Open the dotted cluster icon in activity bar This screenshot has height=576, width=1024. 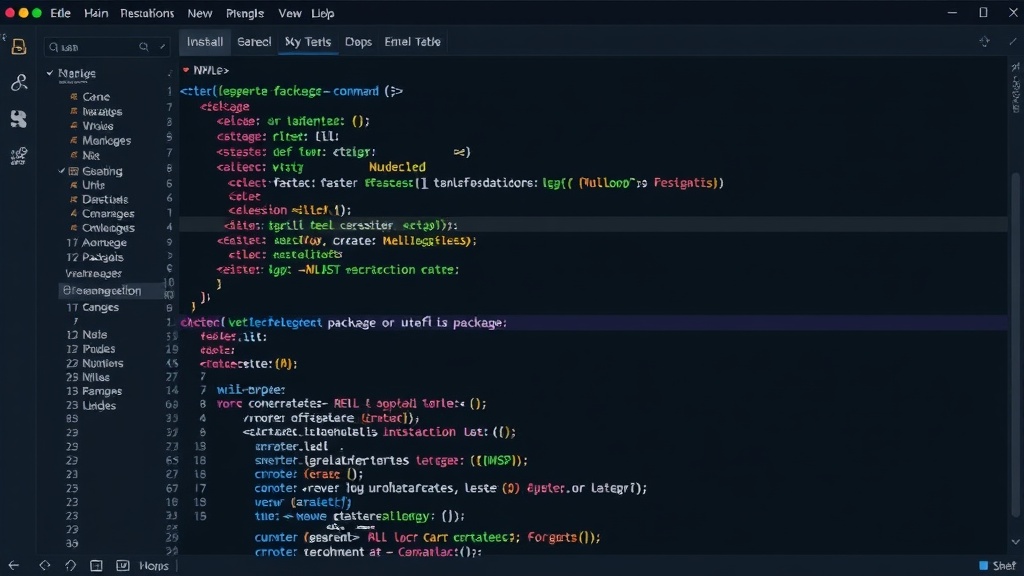point(19,155)
